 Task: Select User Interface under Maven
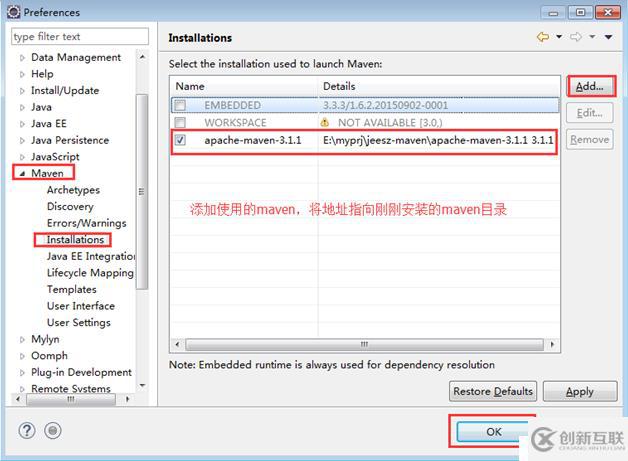click(x=81, y=306)
